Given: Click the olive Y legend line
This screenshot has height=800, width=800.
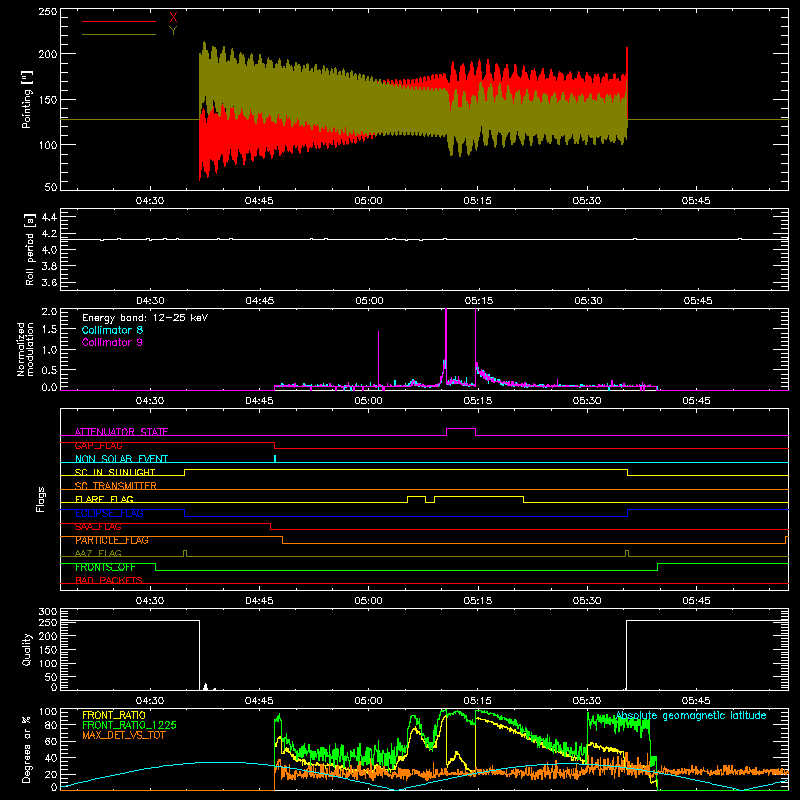Looking at the screenshot, I should coord(119,35).
